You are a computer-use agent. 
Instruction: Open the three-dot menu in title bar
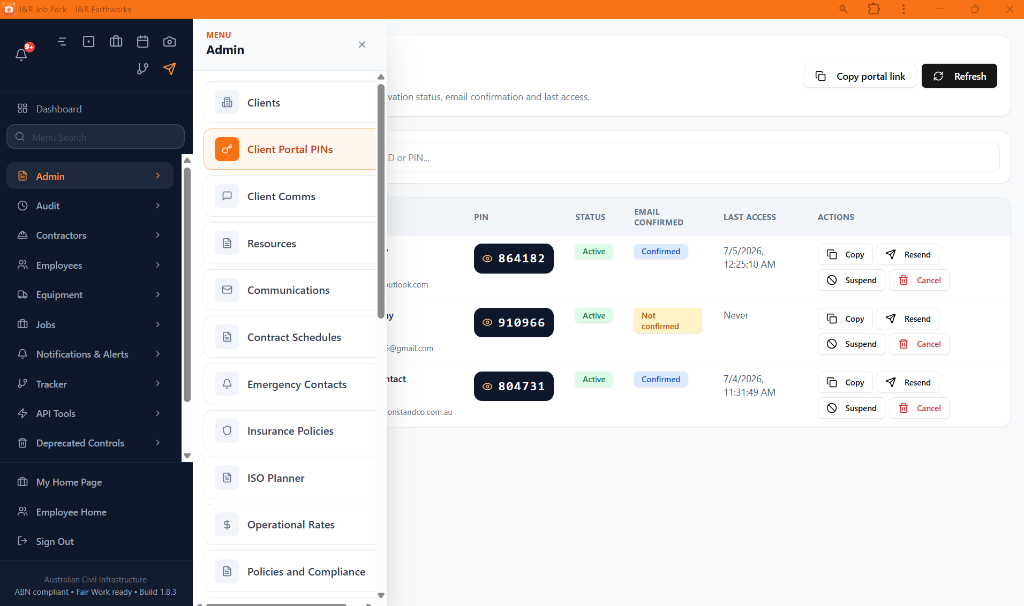click(904, 9)
